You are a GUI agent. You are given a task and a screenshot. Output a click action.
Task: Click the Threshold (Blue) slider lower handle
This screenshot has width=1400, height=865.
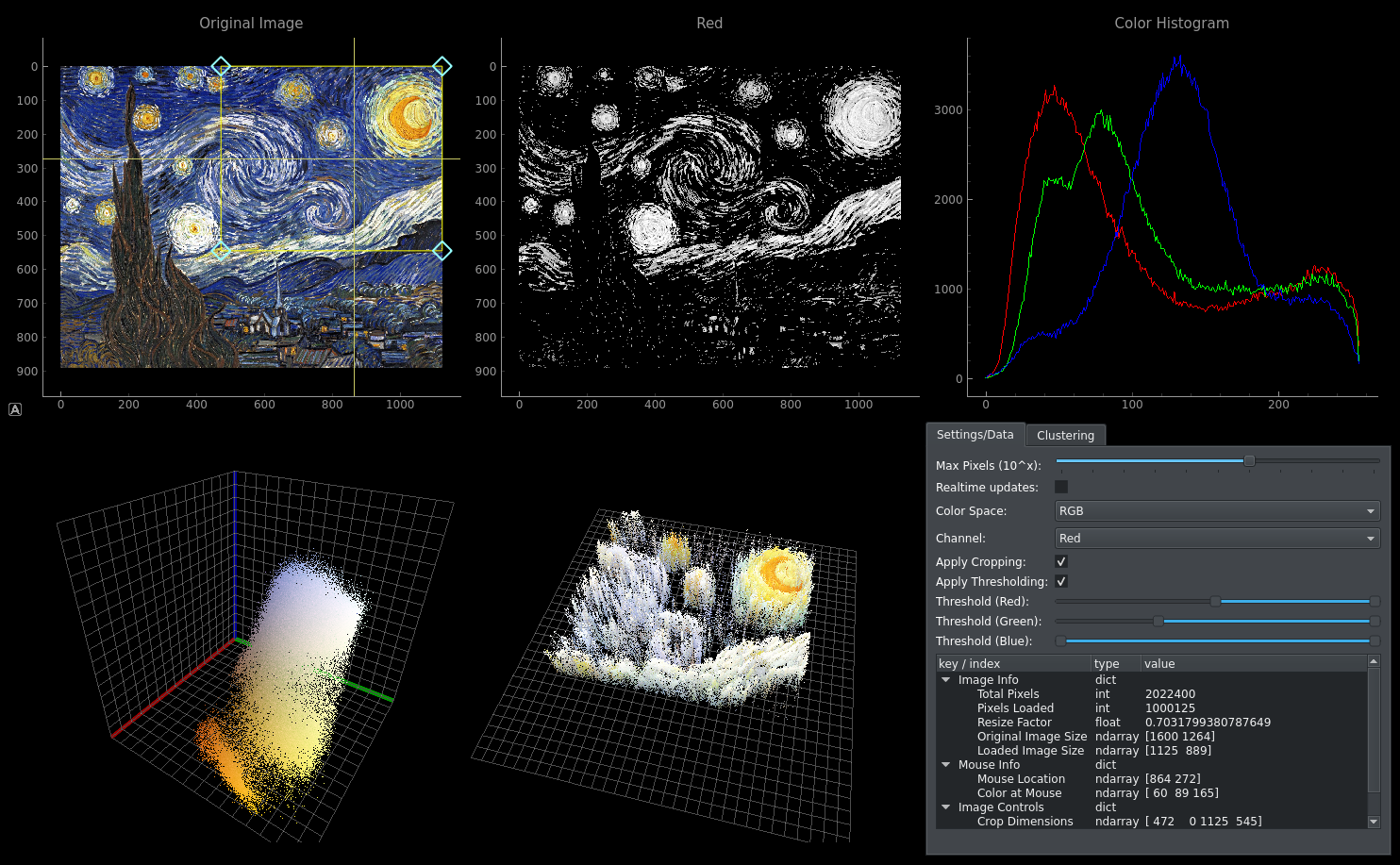[1060, 640]
